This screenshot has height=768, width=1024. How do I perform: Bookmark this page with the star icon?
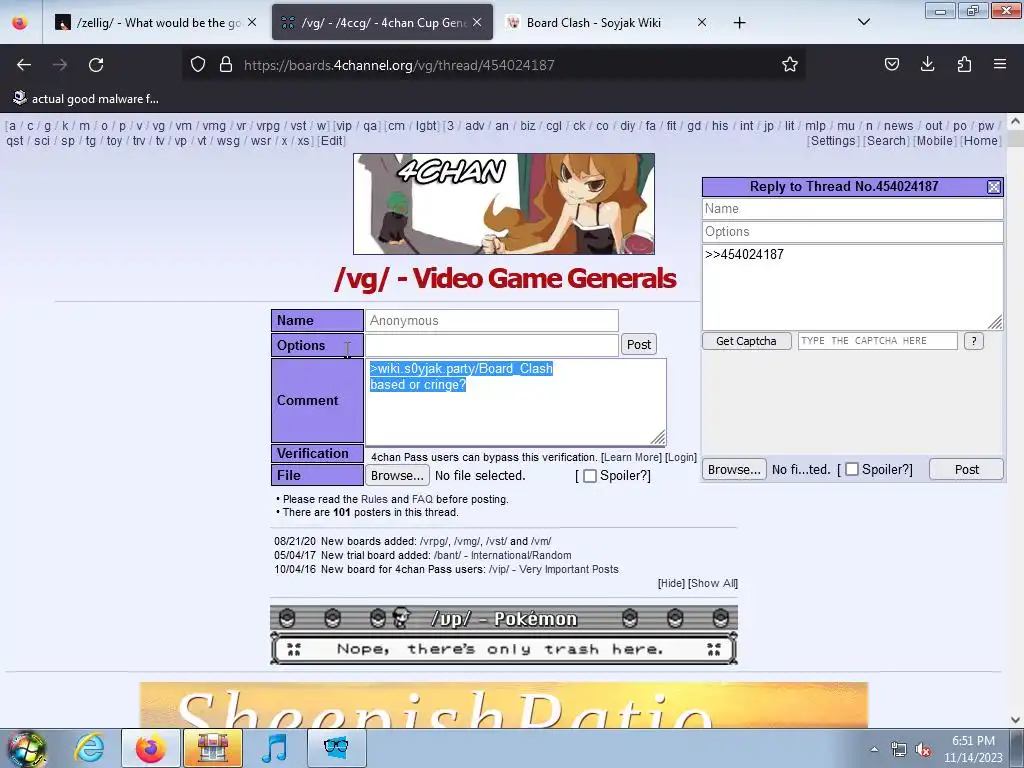tap(790, 64)
